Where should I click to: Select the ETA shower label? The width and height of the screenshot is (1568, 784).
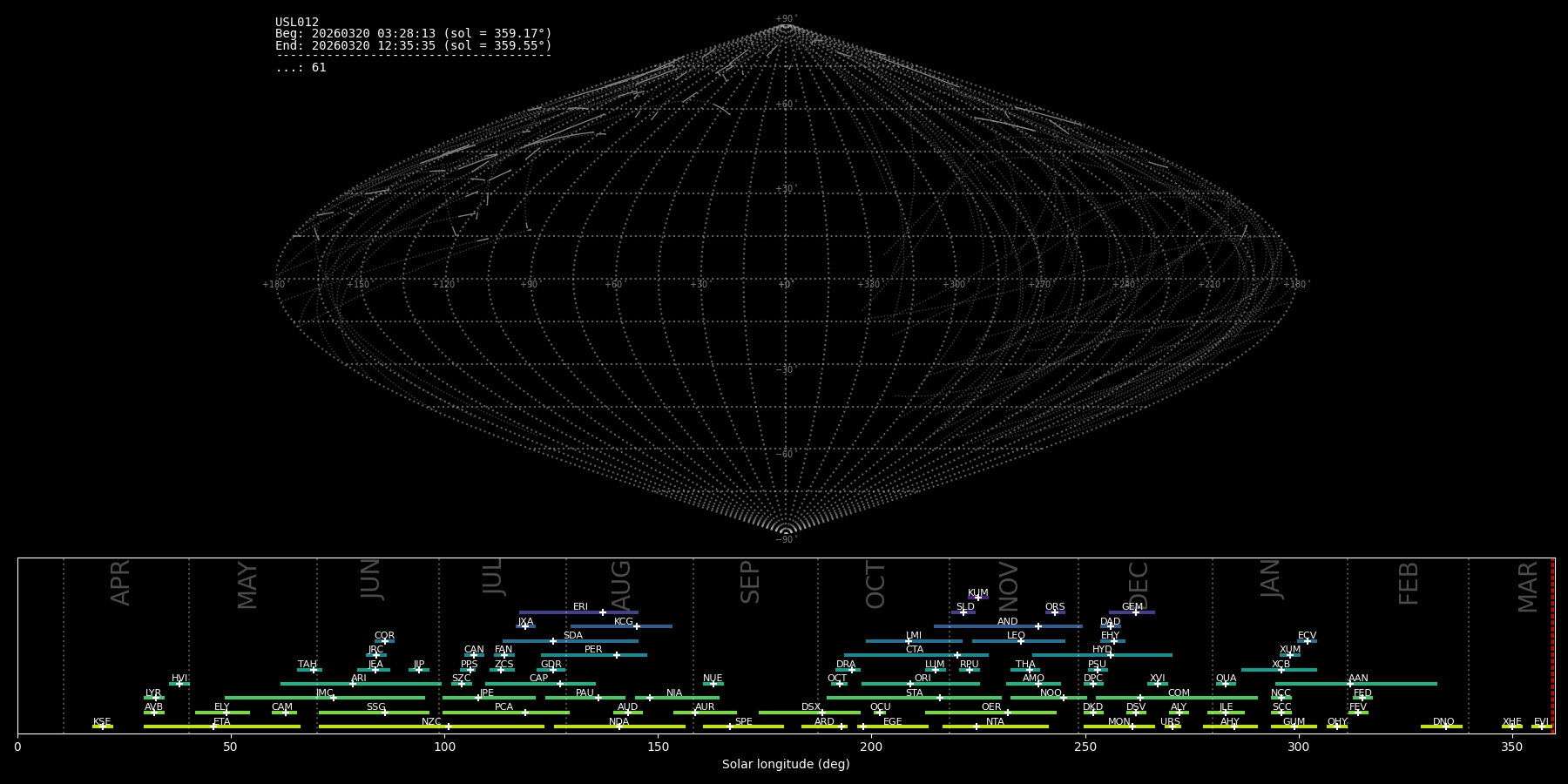pos(222,722)
